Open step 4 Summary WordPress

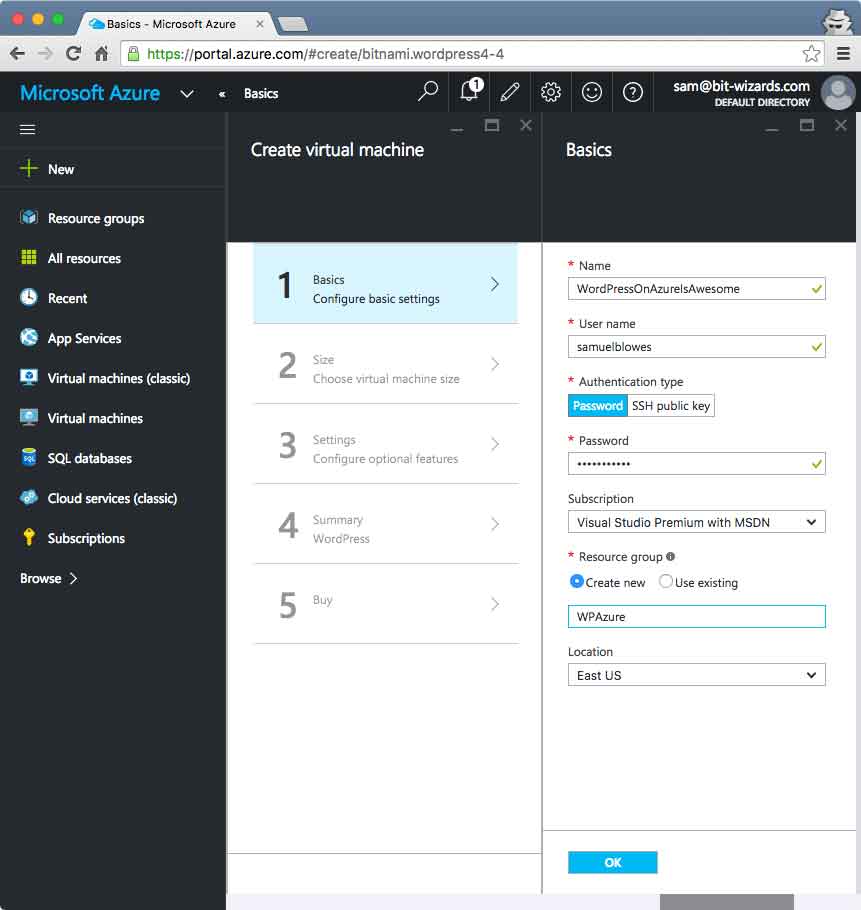click(x=385, y=523)
